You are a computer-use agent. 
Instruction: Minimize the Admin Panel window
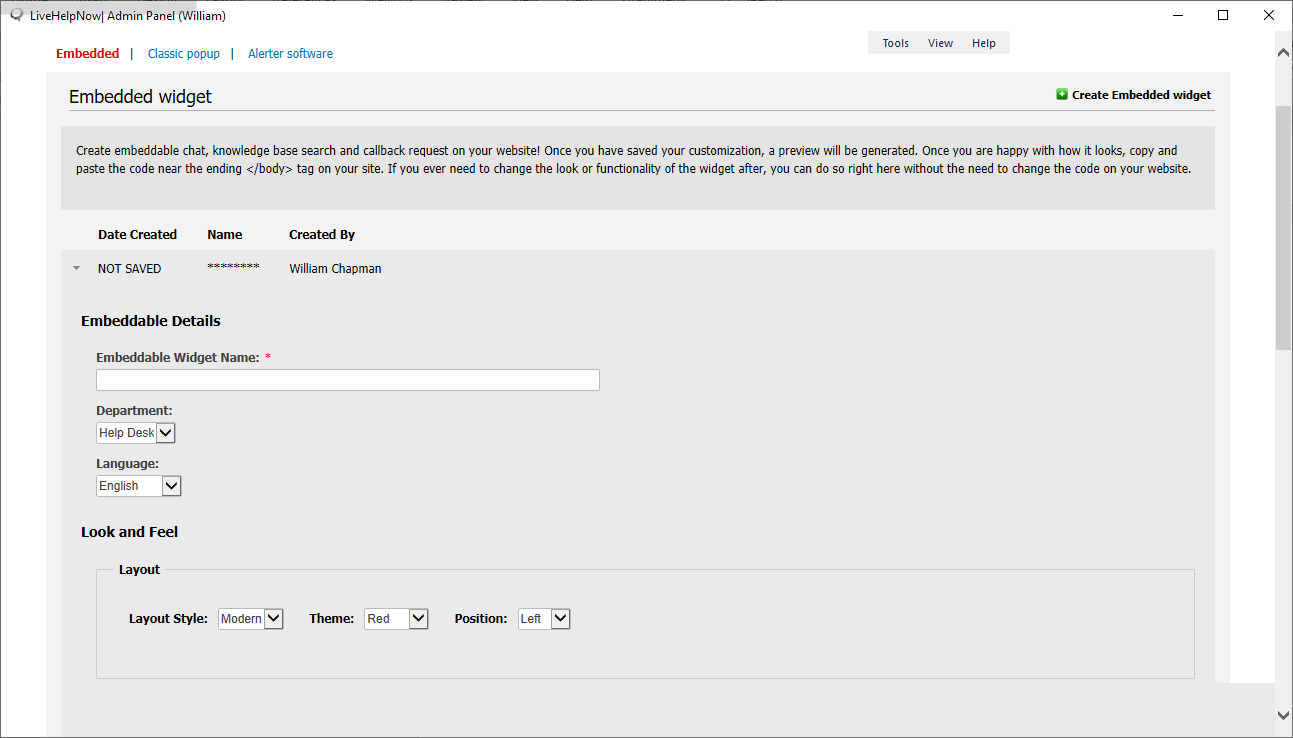(x=1177, y=15)
